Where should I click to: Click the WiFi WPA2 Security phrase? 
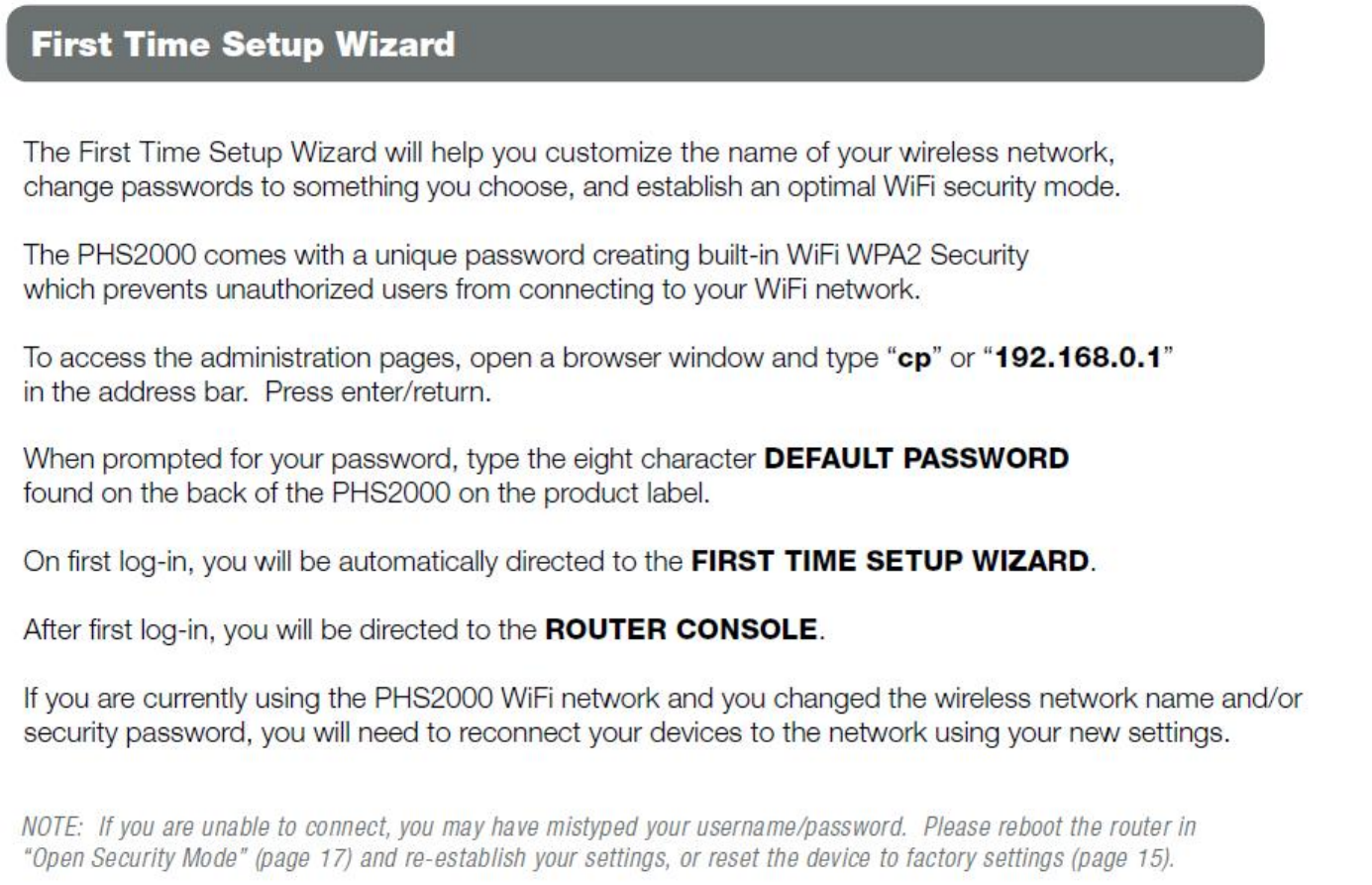[x=907, y=256]
